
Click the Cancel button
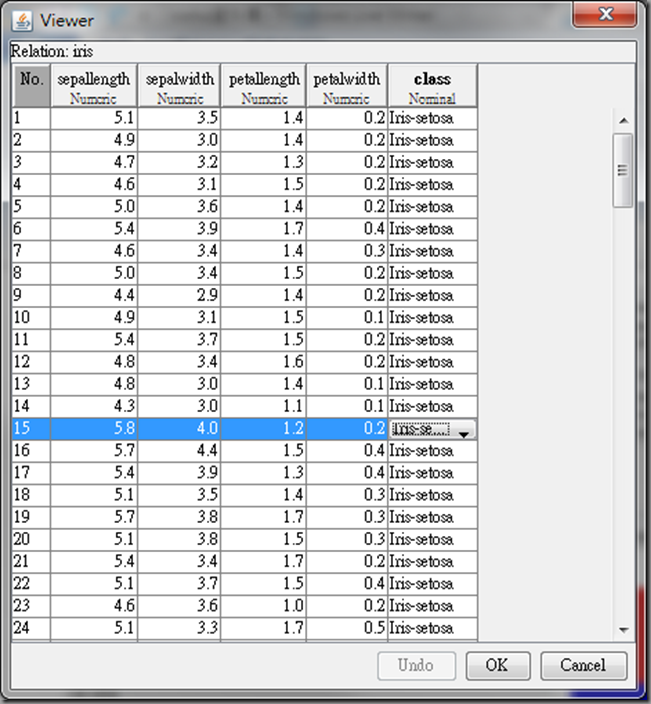[x=583, y=665]
